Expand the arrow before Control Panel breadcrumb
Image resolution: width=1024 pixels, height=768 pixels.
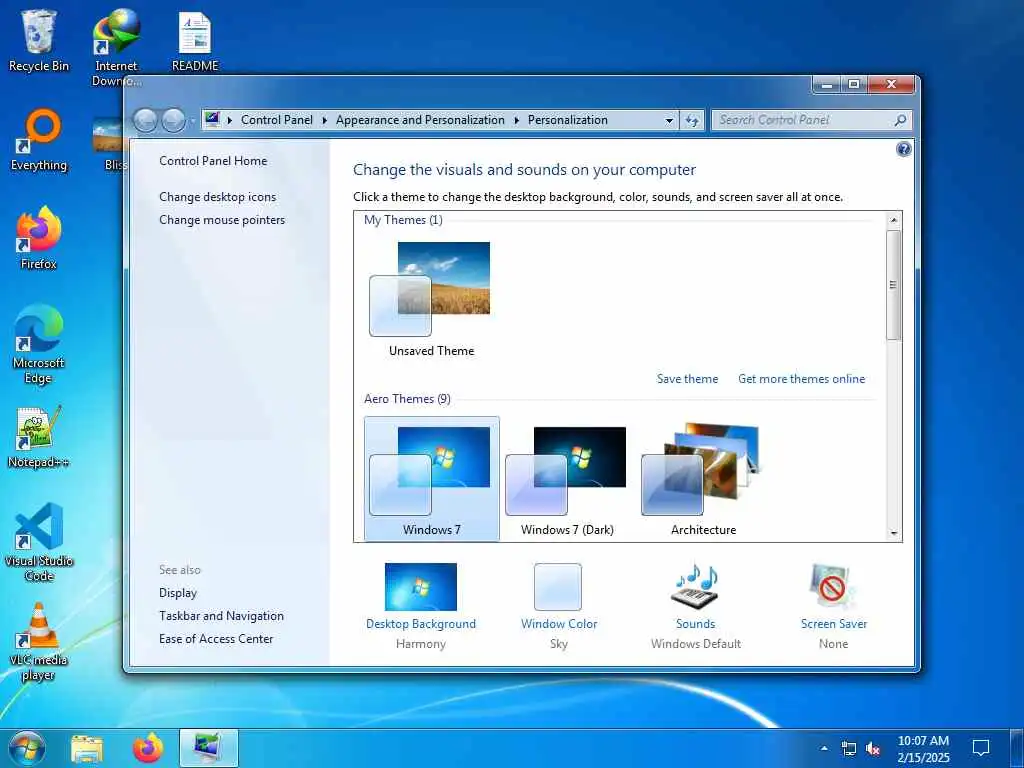(230, 120)
